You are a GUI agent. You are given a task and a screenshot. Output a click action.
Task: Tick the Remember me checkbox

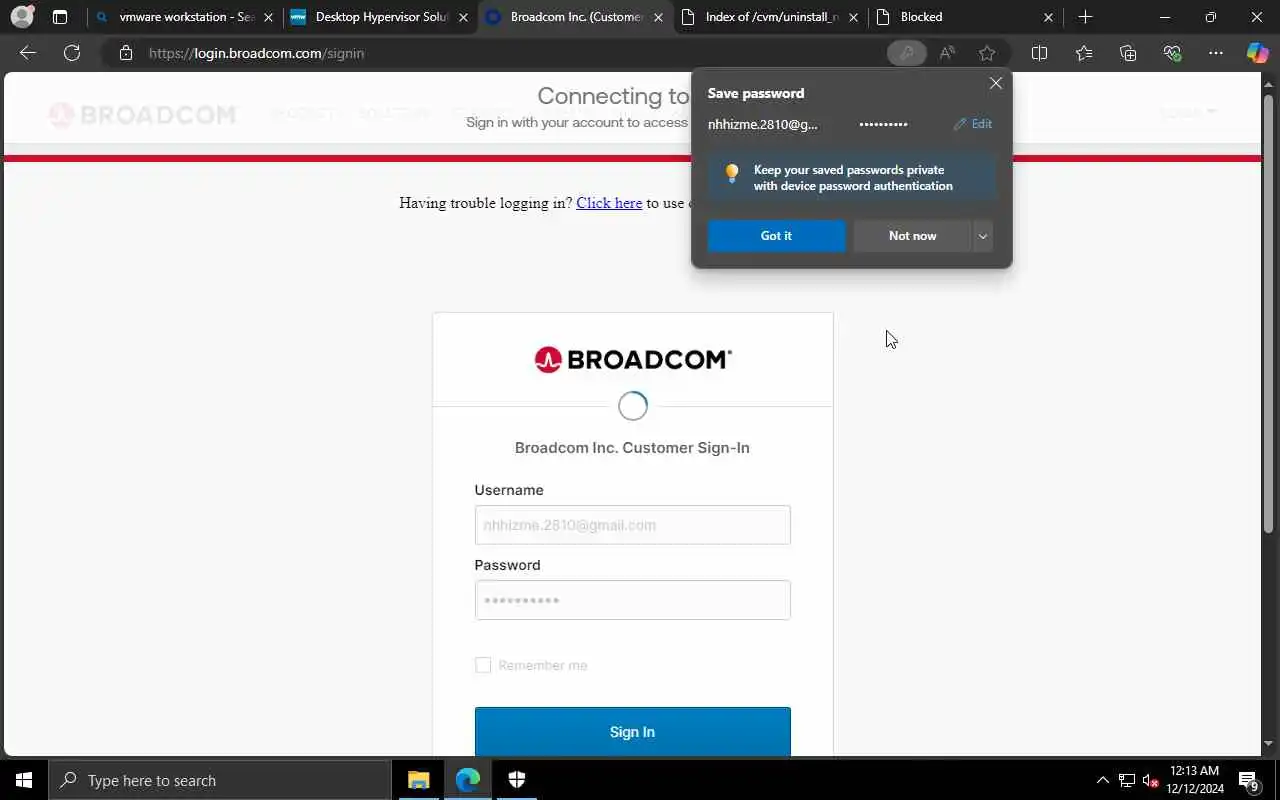tap(483, 665)
